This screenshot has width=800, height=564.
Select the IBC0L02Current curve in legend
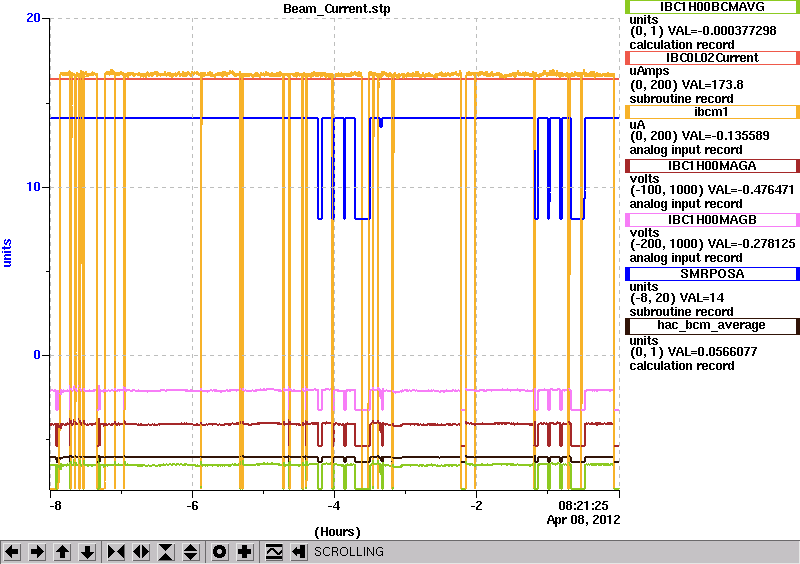click(712, 58)
